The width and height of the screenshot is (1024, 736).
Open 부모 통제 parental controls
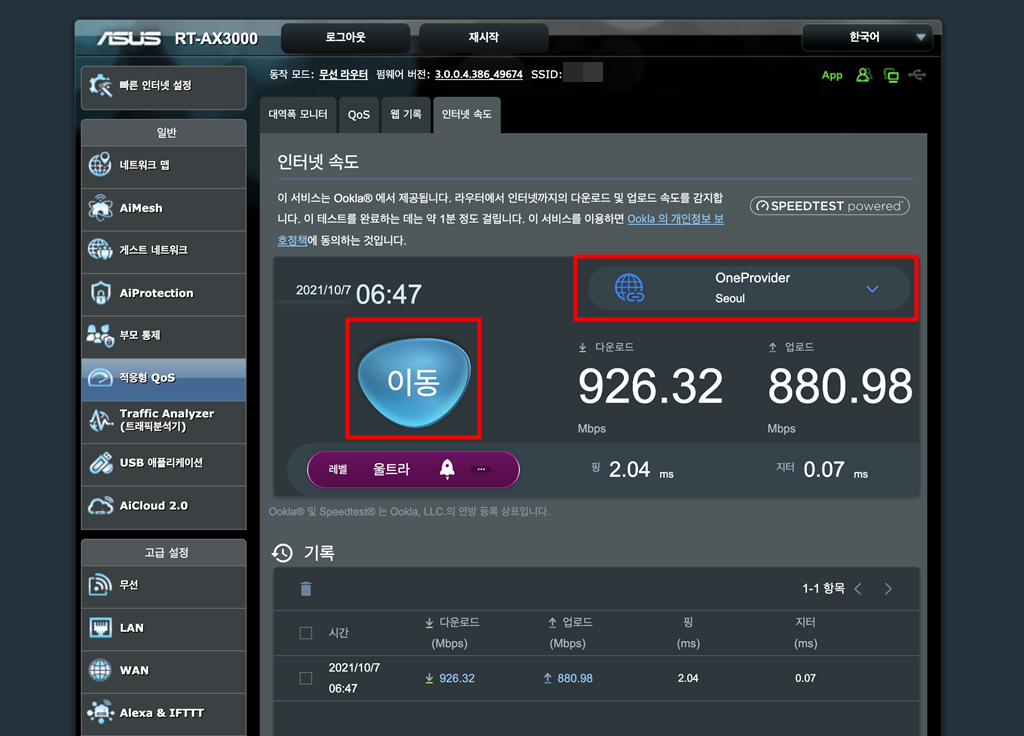click(163, 336)
